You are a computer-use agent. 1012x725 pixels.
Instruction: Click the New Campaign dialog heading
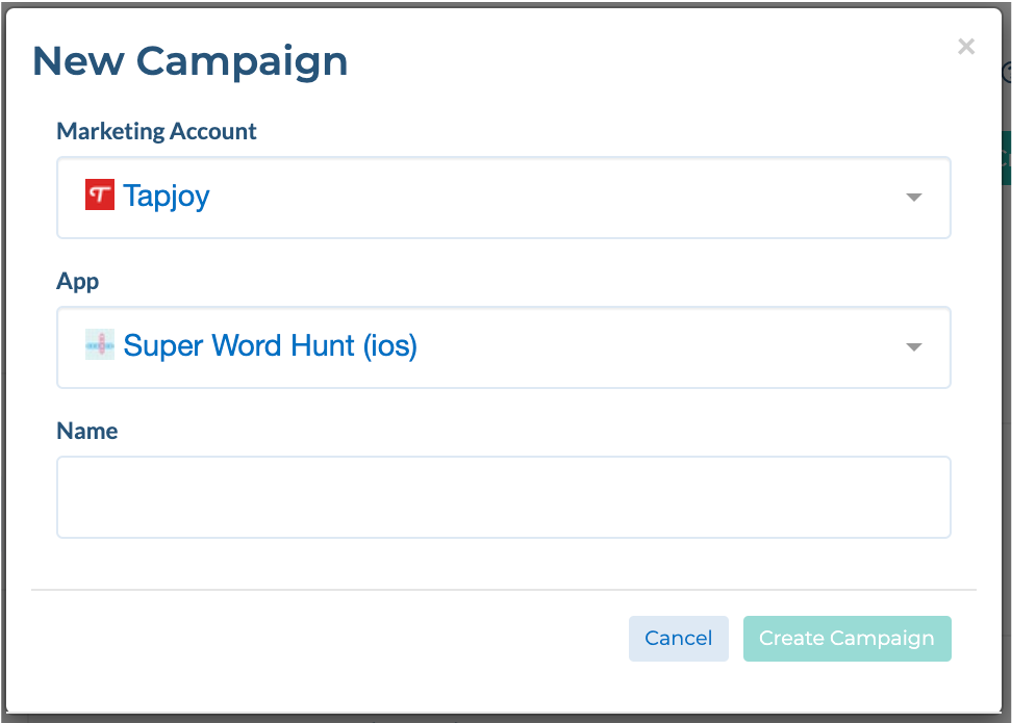(x=190, y=61)
